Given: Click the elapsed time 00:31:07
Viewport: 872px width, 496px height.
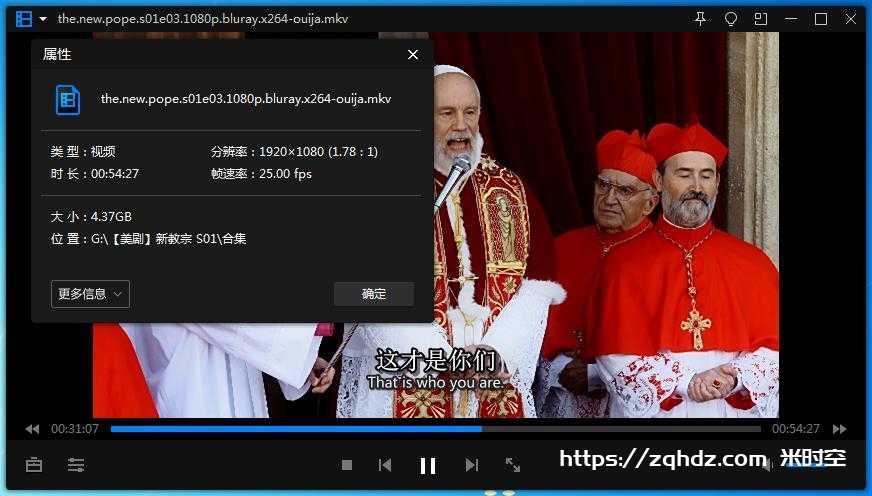Looking at the screenshot, I should (x=75, y=429).
